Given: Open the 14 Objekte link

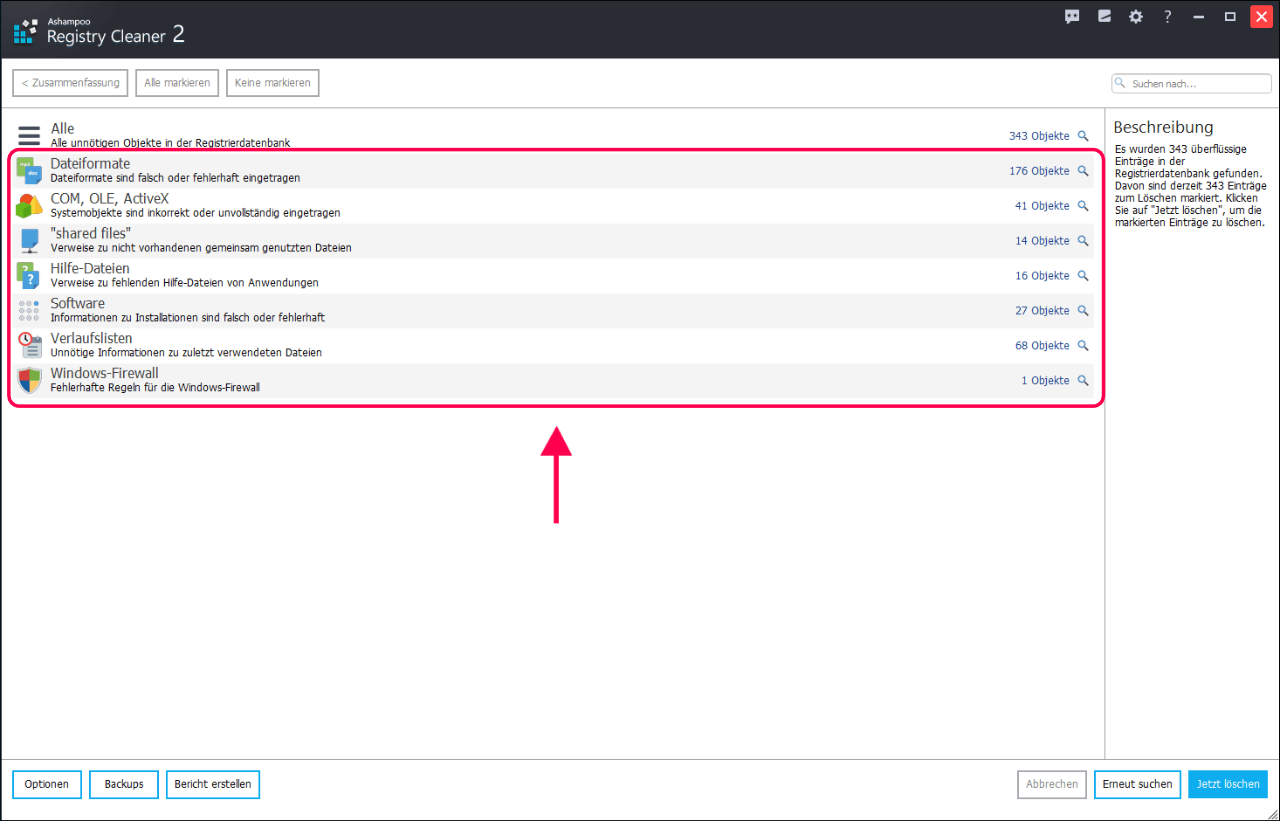Looking at the screenshot, I should click(x=1042, y=241).
